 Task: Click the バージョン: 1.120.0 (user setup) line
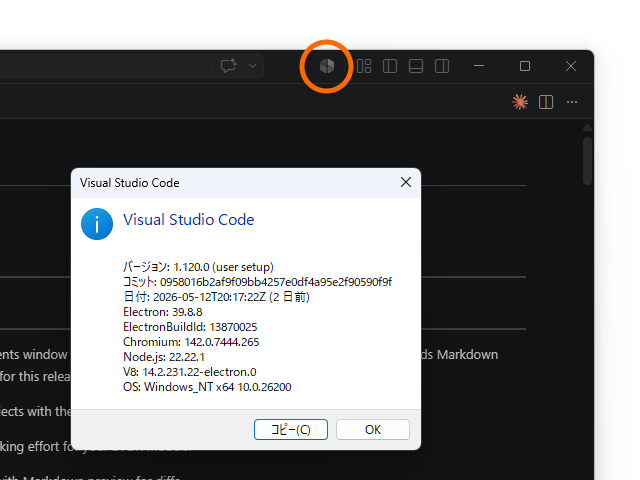198,267
